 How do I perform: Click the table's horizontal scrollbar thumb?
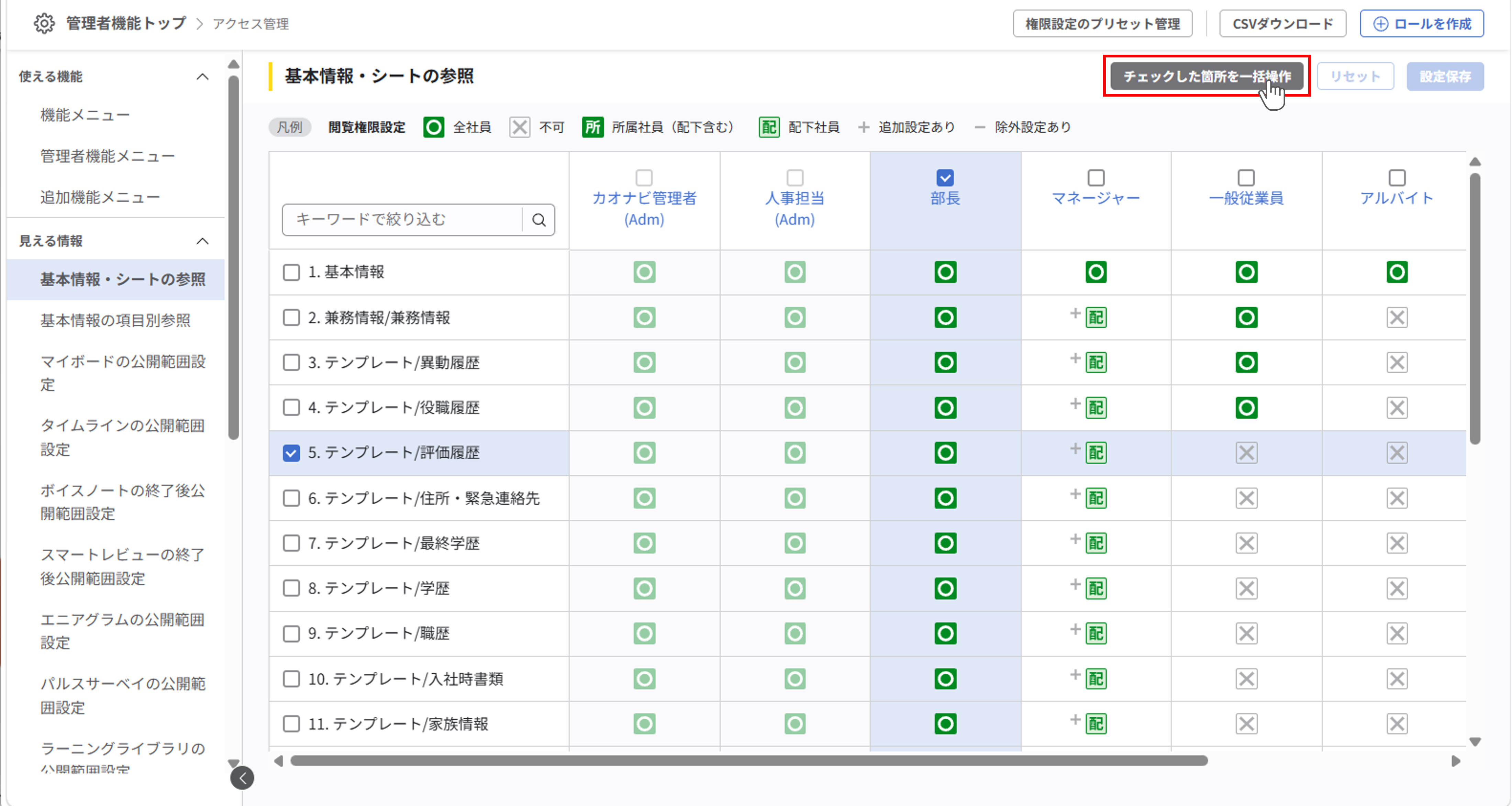click(749, 761)
